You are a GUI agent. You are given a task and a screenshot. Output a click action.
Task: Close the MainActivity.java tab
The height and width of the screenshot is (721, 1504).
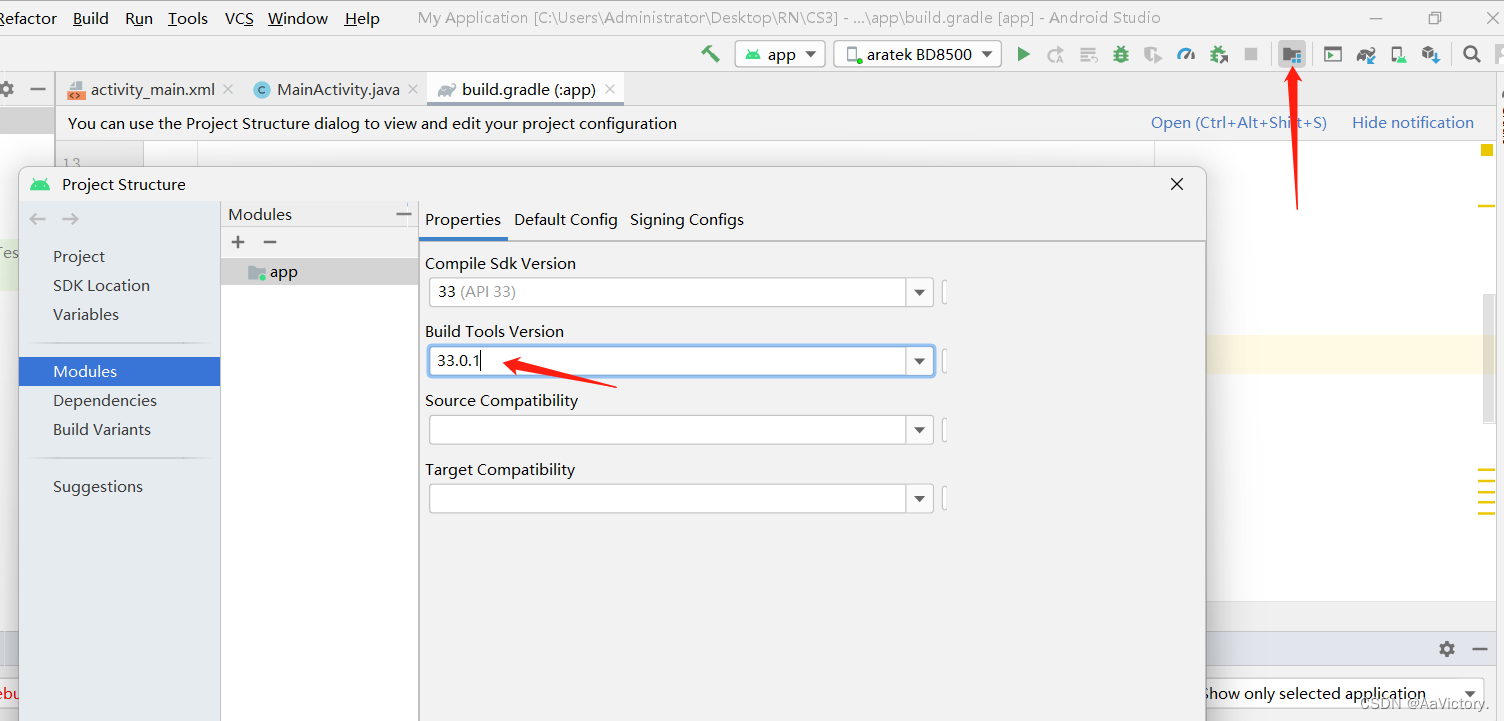click(x=413, y=89)
